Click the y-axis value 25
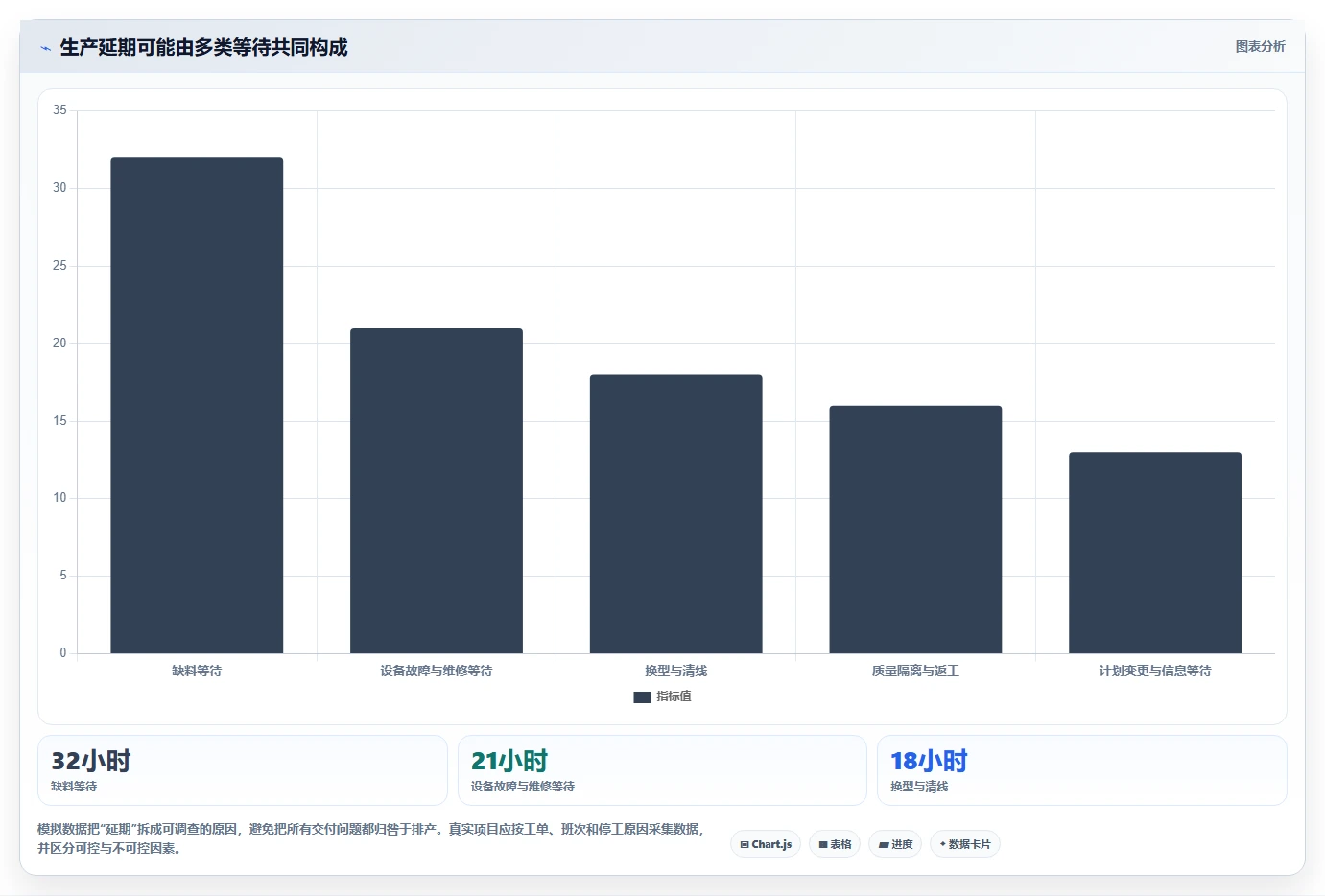 [x=59, y=266]
